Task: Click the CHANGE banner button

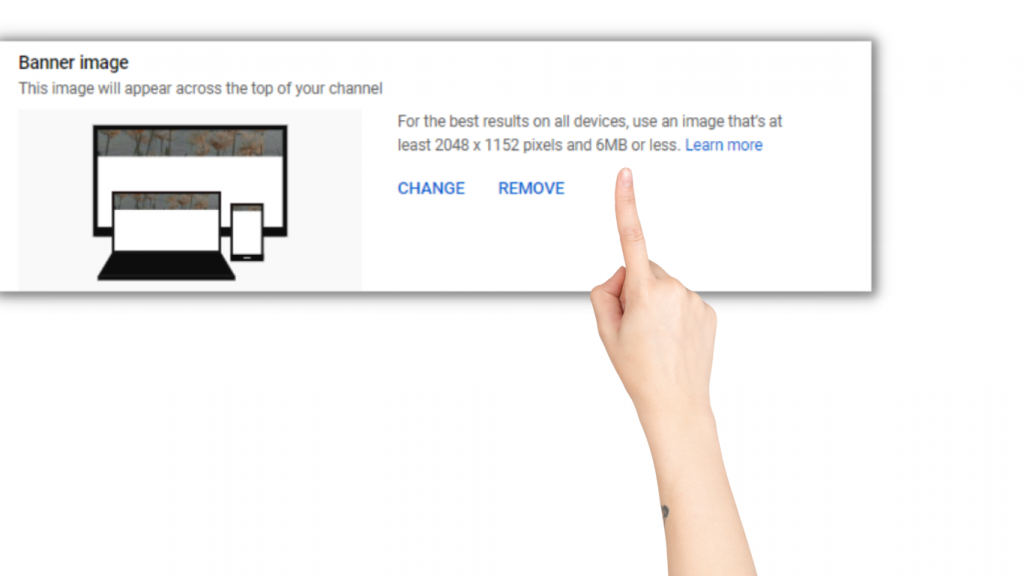Action: (x=431, y=188)
